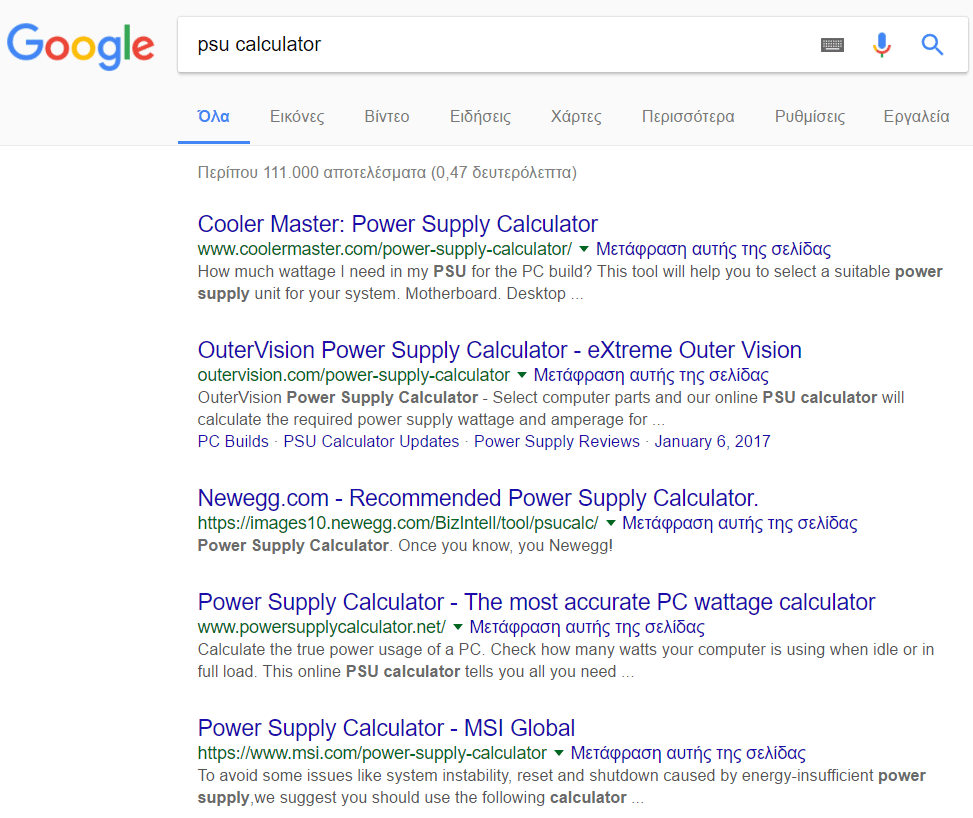Image resolution: width=973 pixels, height=818 pixels.
Task: Expand dropdown arrow beside newegg.com URL
Action: 610,523
